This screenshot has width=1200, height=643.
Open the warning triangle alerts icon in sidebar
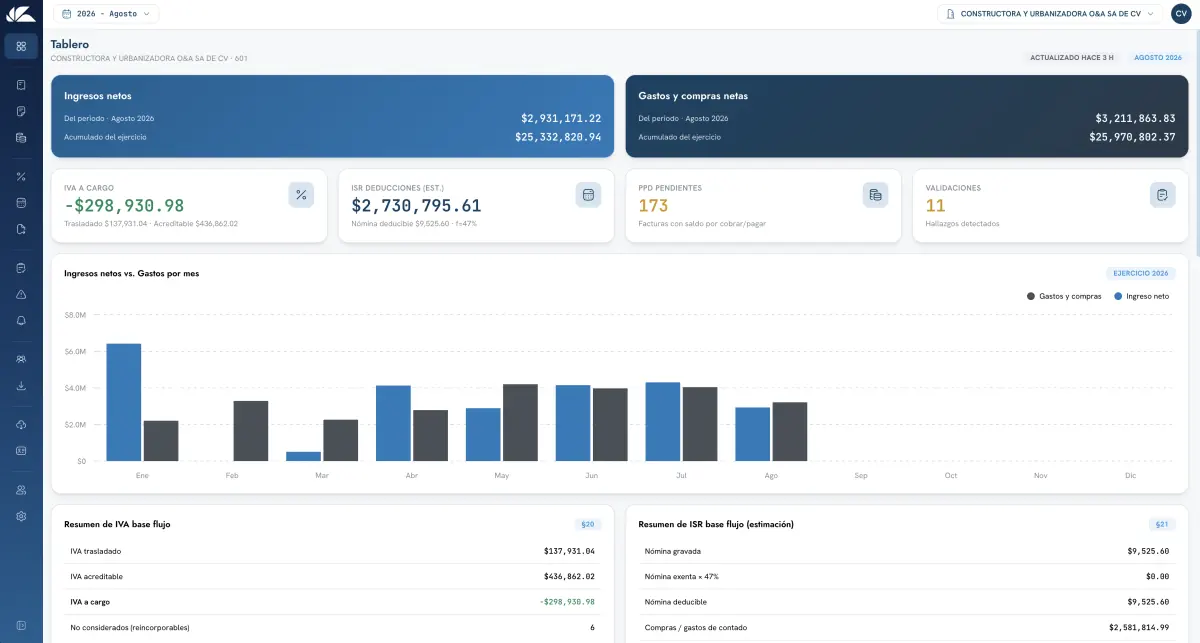pyautogui.click(x=21, y=294)
